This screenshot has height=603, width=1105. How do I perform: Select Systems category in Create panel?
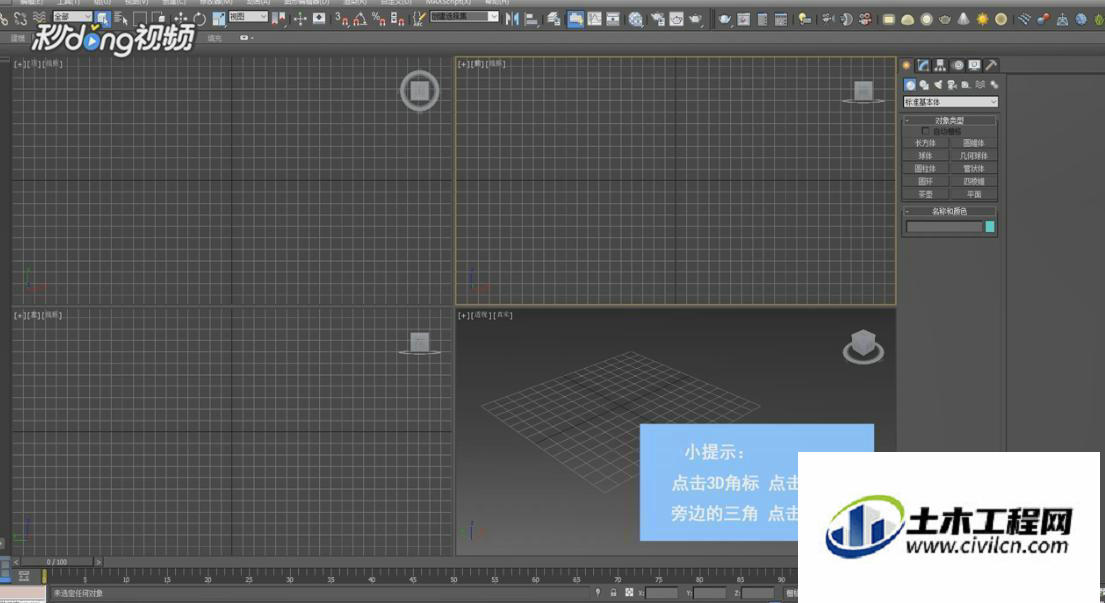pos(994,85)
